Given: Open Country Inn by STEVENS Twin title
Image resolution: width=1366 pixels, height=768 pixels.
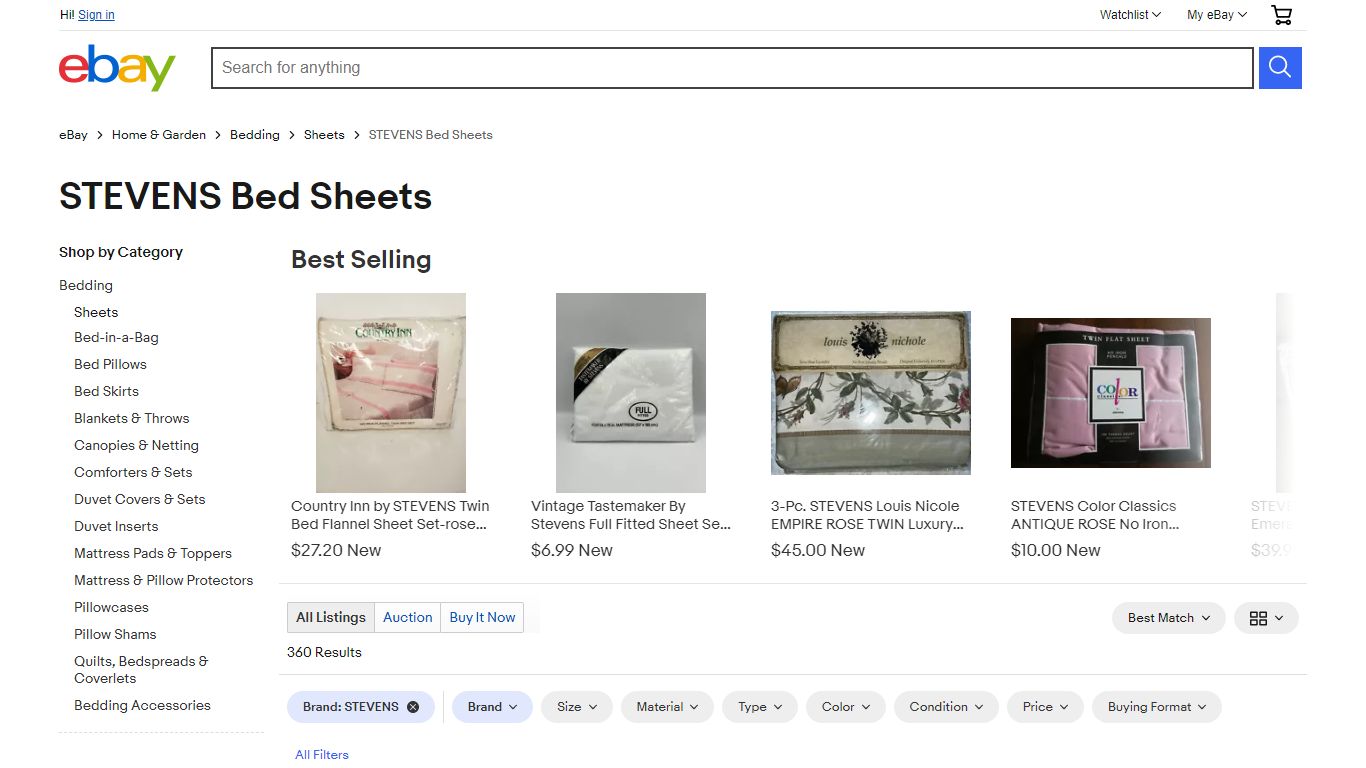Looking at the screenshot, I should click(390, 515).
